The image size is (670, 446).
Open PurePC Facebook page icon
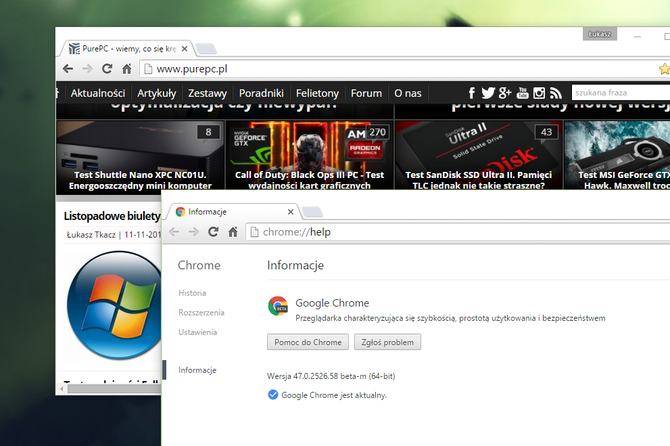pos(472,93)
